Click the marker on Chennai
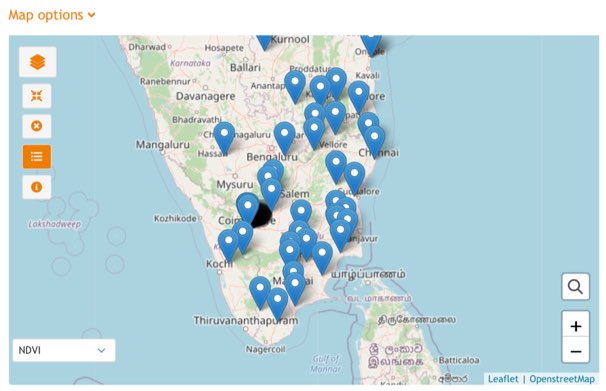 coord(374,141)
